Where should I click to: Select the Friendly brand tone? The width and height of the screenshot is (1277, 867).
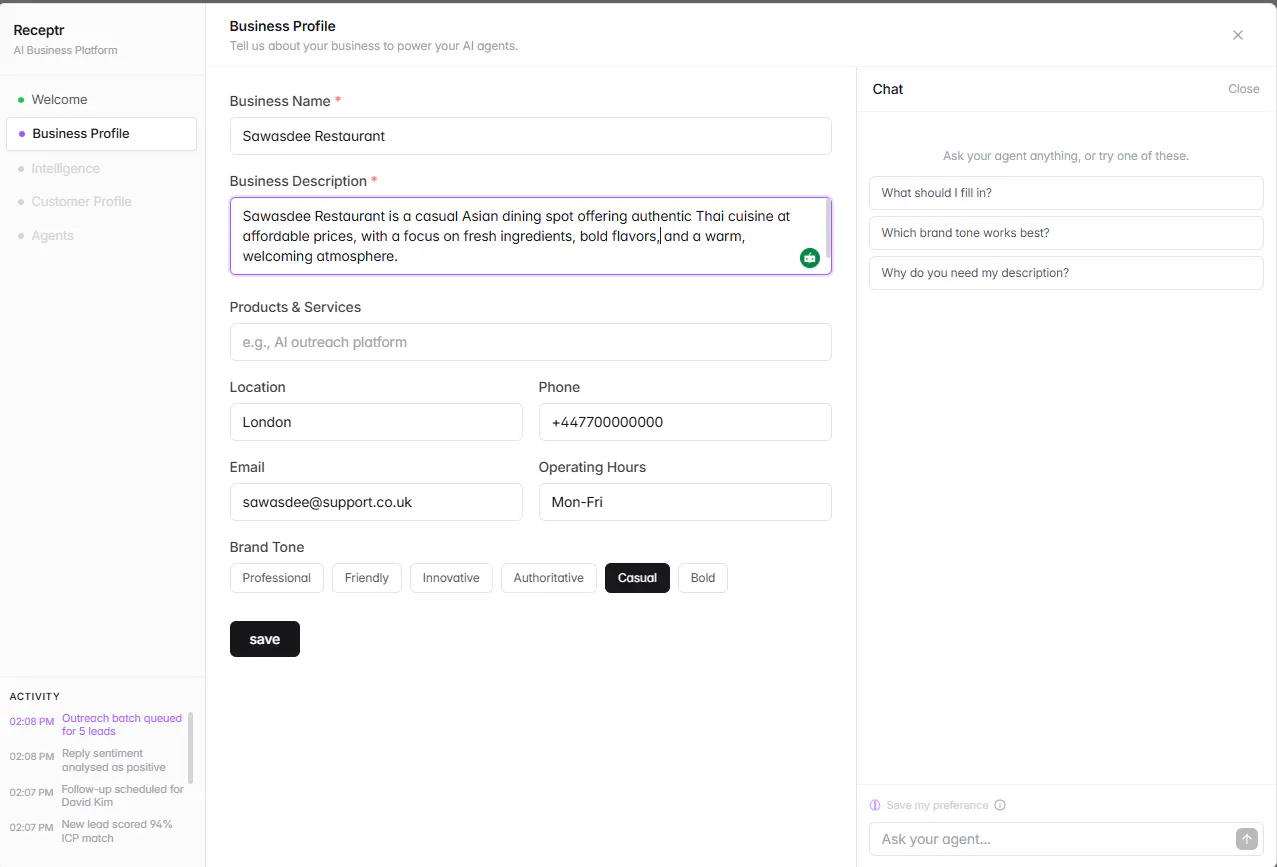point(367,578)
